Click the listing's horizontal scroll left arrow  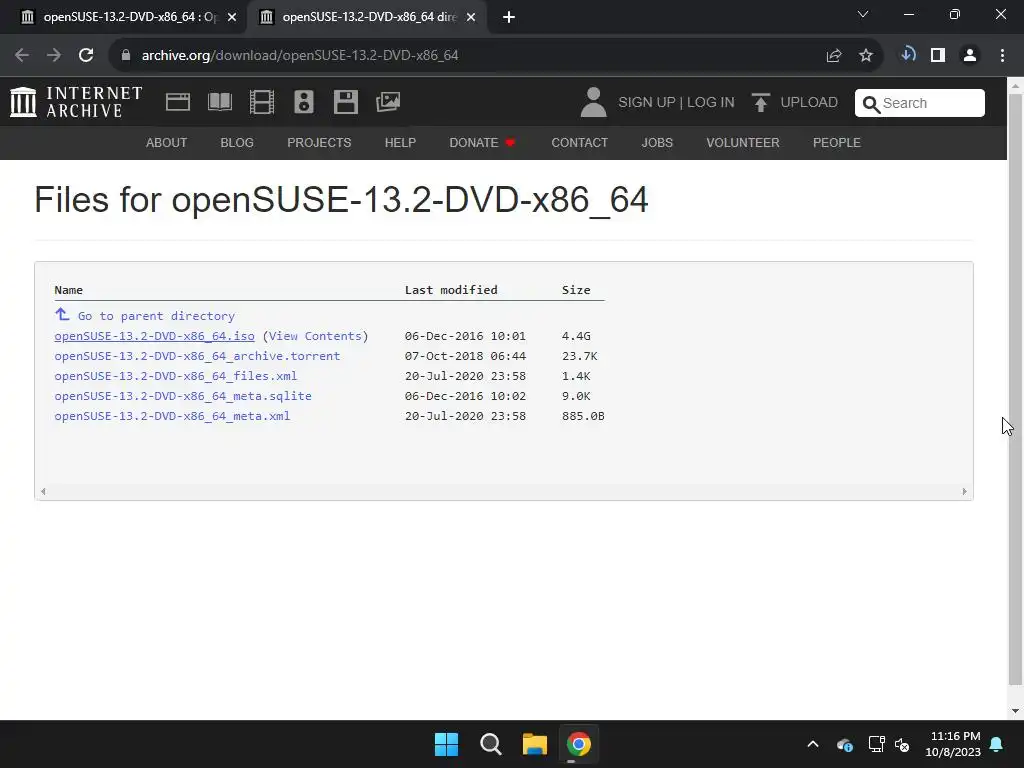43,491
